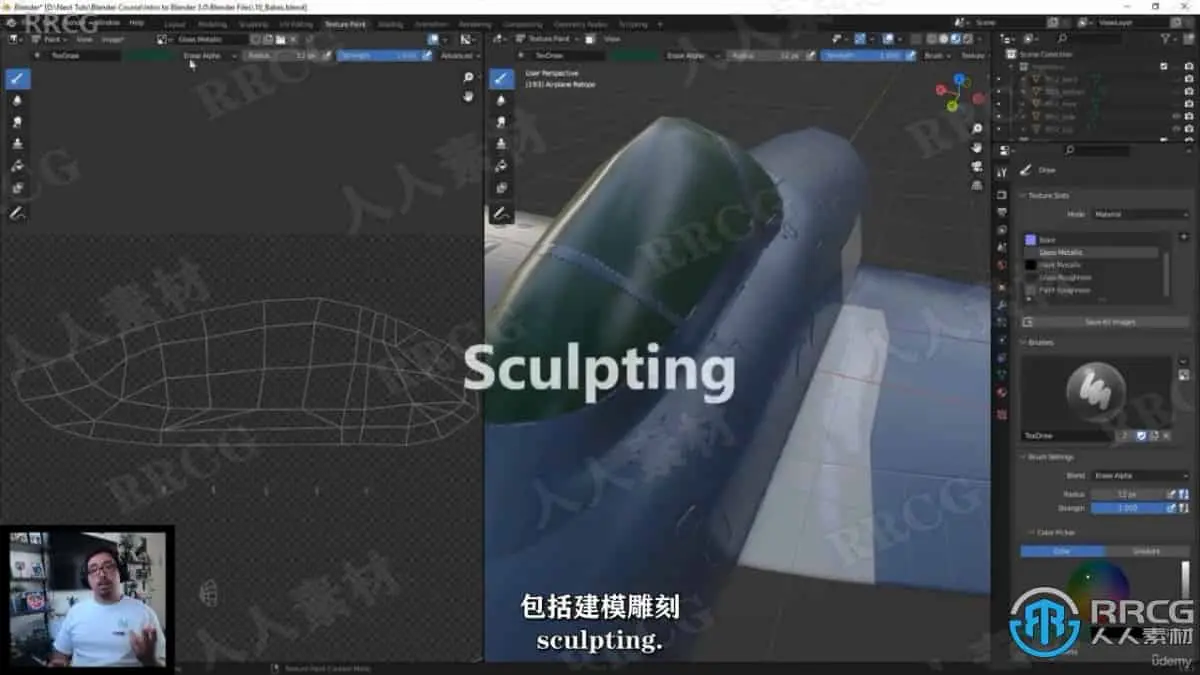Select the Draw brush tool in image editor toolbar

click(18, 79)
